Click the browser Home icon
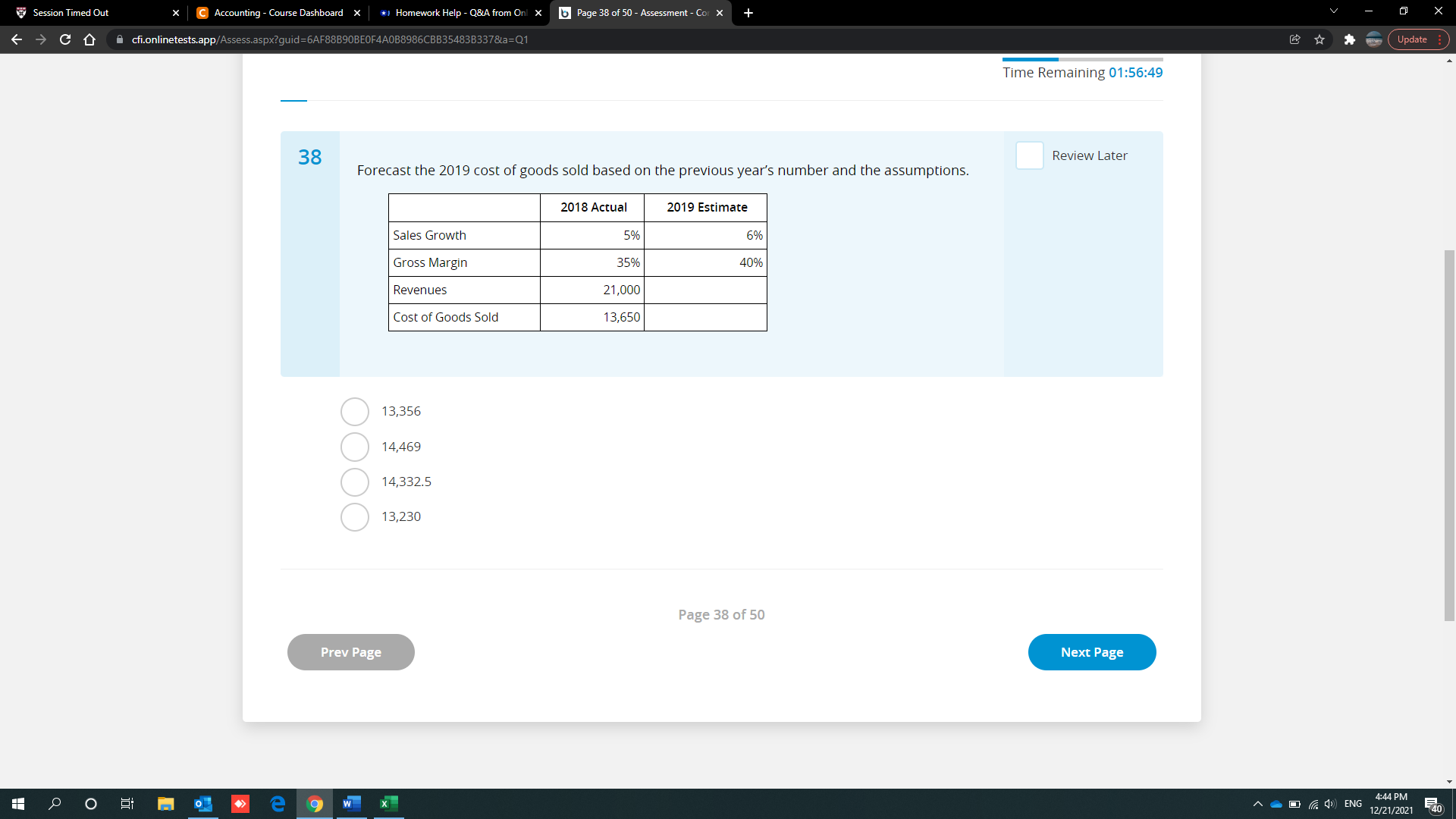 (89, 39)
